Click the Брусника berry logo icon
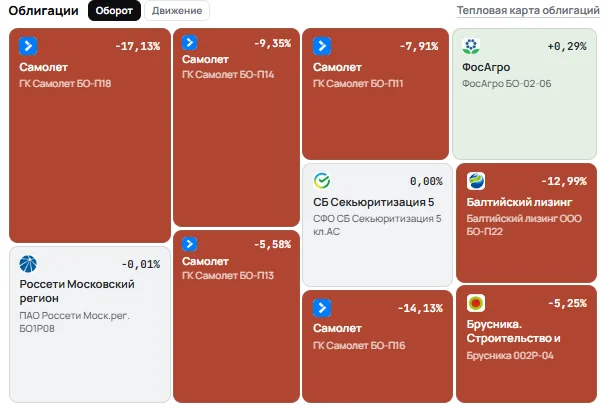The image size is (603, 408). coord(476,303)
